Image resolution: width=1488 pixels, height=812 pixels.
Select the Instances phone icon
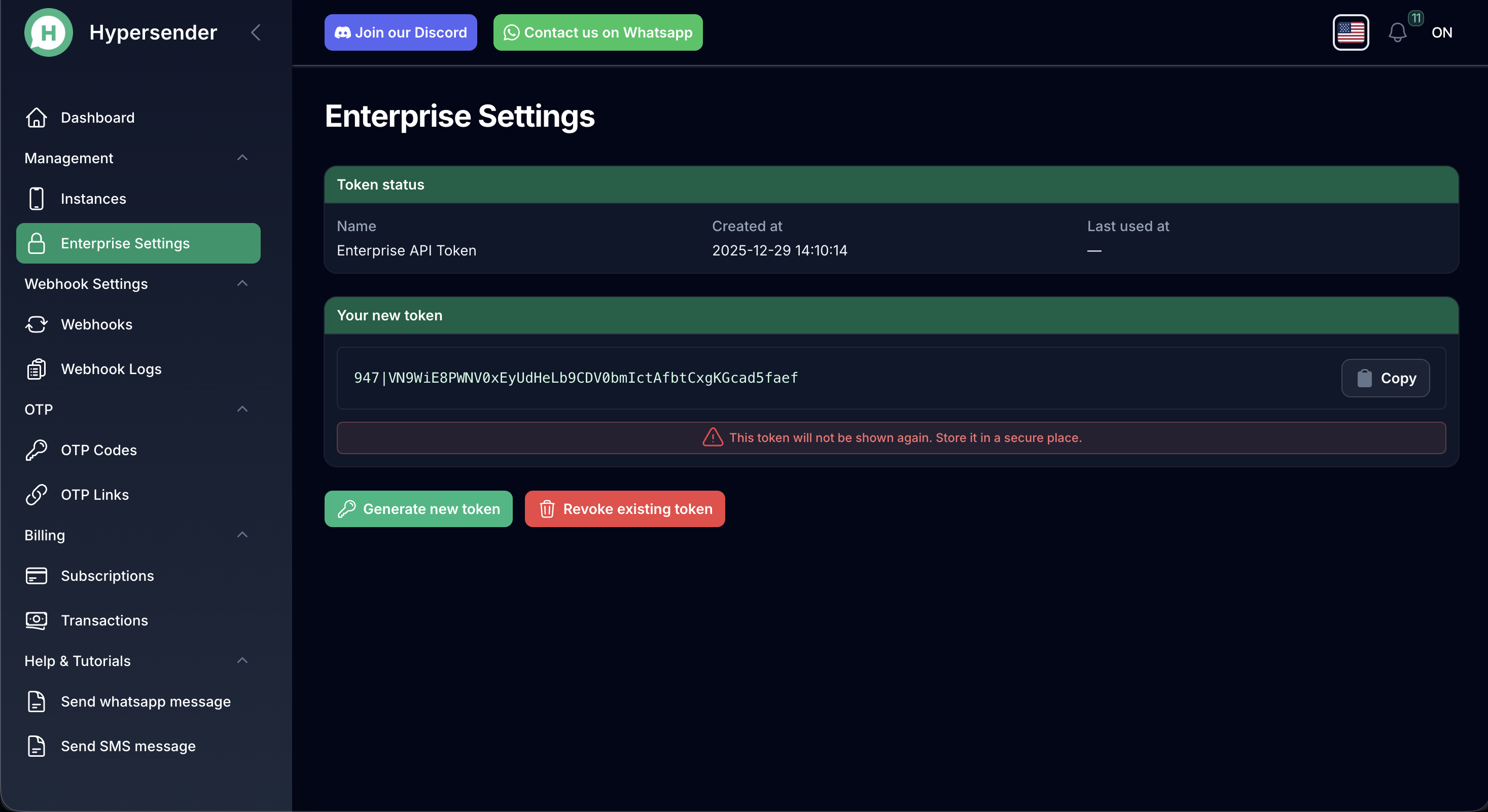(37, 199)
